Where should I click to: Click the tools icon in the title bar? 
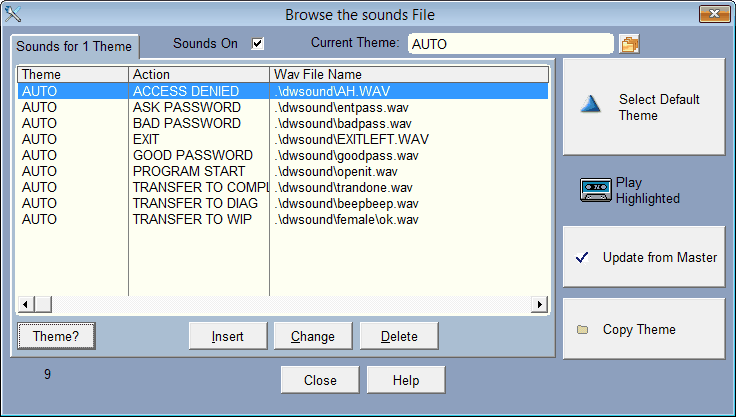tap(13, 14)
